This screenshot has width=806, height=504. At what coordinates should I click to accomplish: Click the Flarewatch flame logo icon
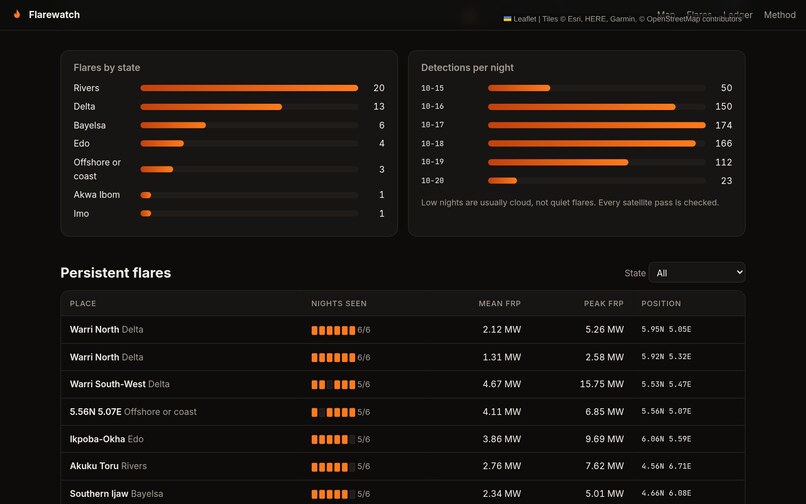(x=17, y=14)
